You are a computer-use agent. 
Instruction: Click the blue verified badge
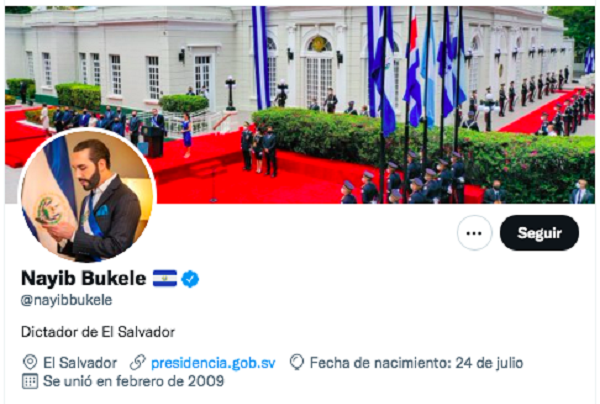[x=190, y=279]
